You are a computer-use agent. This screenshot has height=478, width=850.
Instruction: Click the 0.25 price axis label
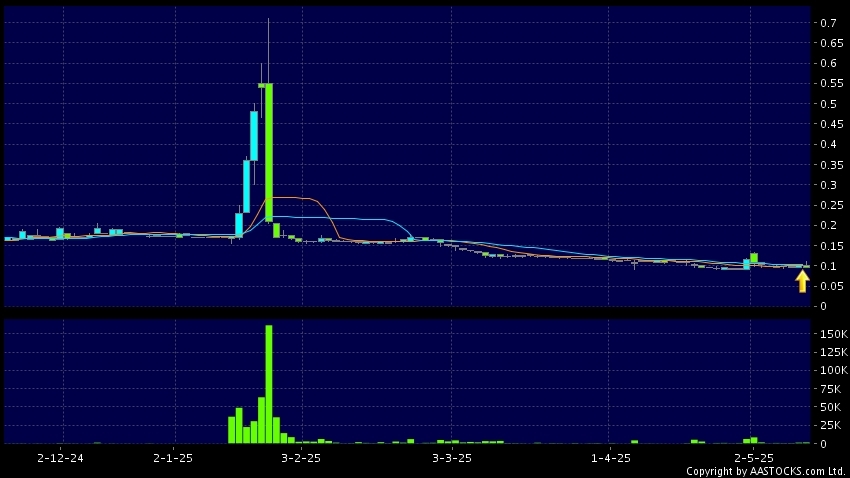click(x=832, y=205)
